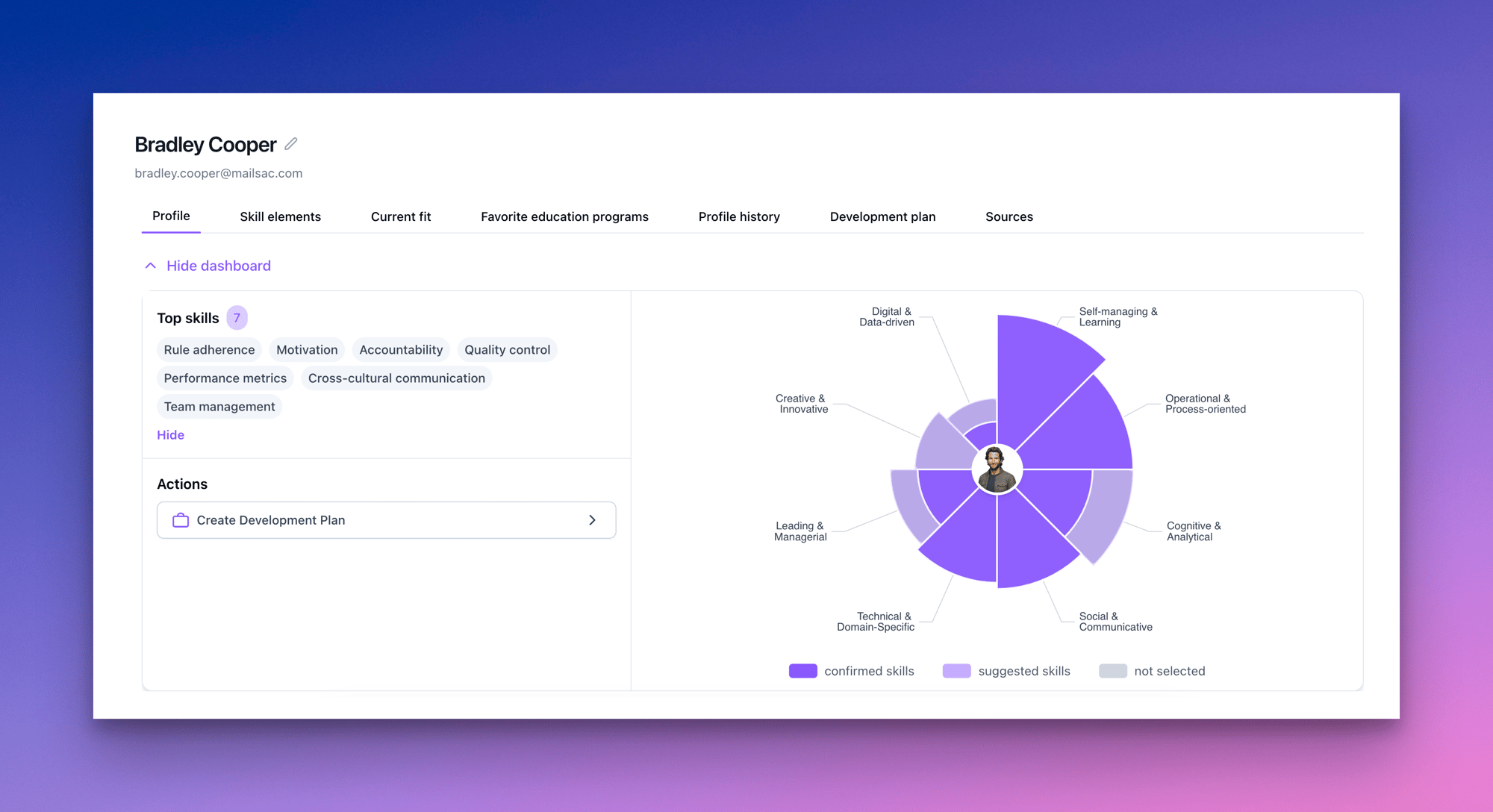
Task: Click the confirmed skills legend swatch
Action: pyautogui.click(x=802, y=671)
